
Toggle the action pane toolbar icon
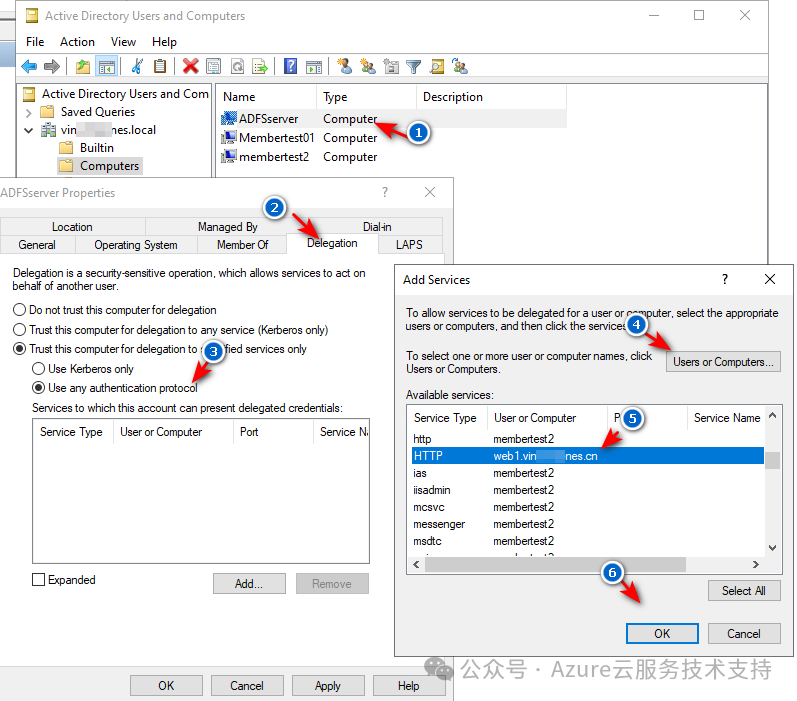pos(314,66)
